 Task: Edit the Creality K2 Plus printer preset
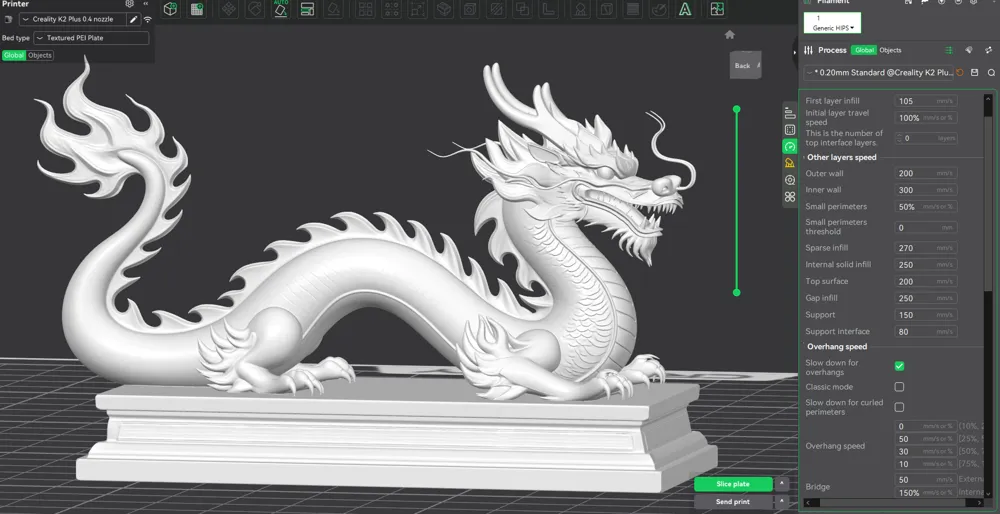(x=133, y=19)
